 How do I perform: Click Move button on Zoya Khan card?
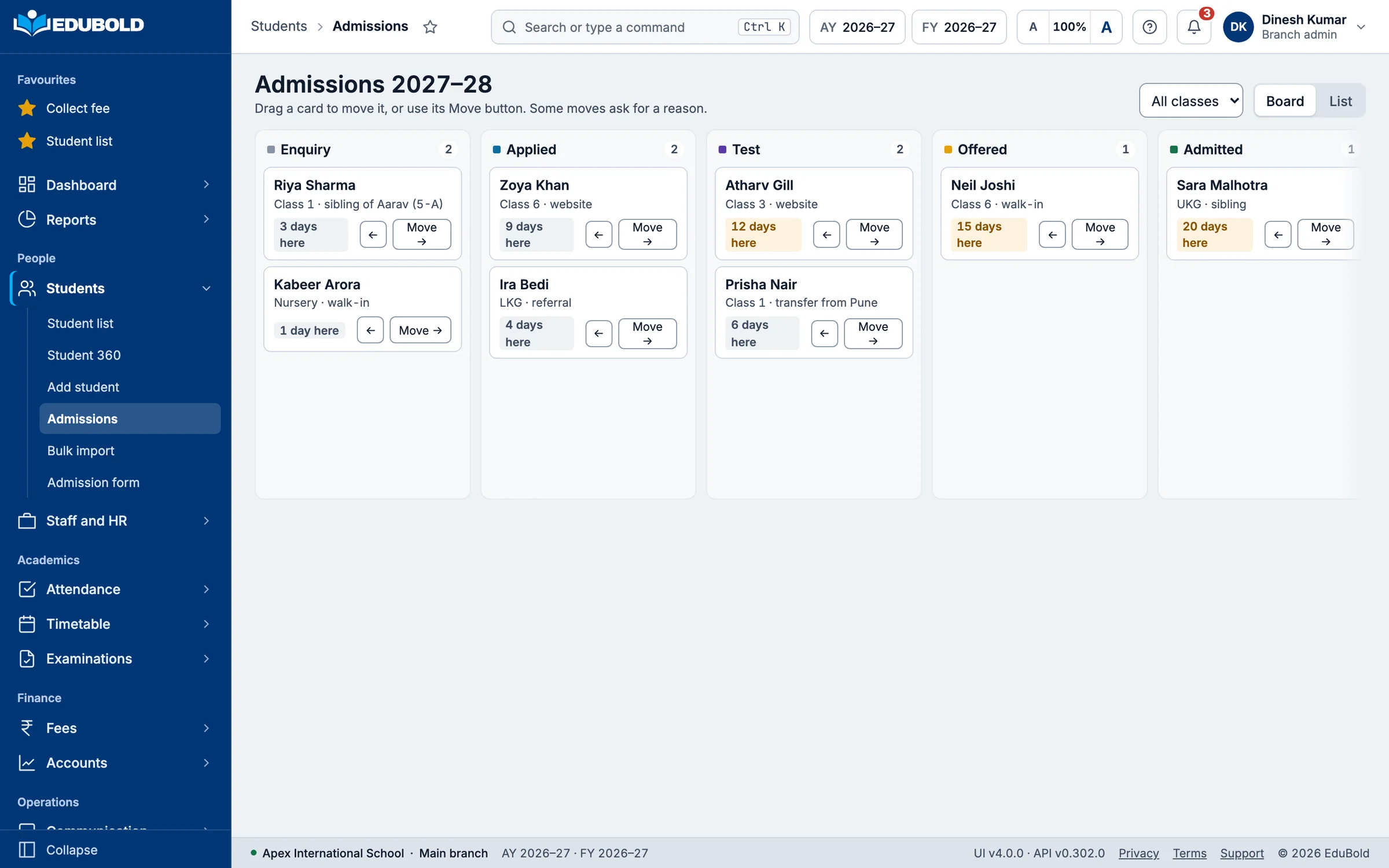[647, 234]
